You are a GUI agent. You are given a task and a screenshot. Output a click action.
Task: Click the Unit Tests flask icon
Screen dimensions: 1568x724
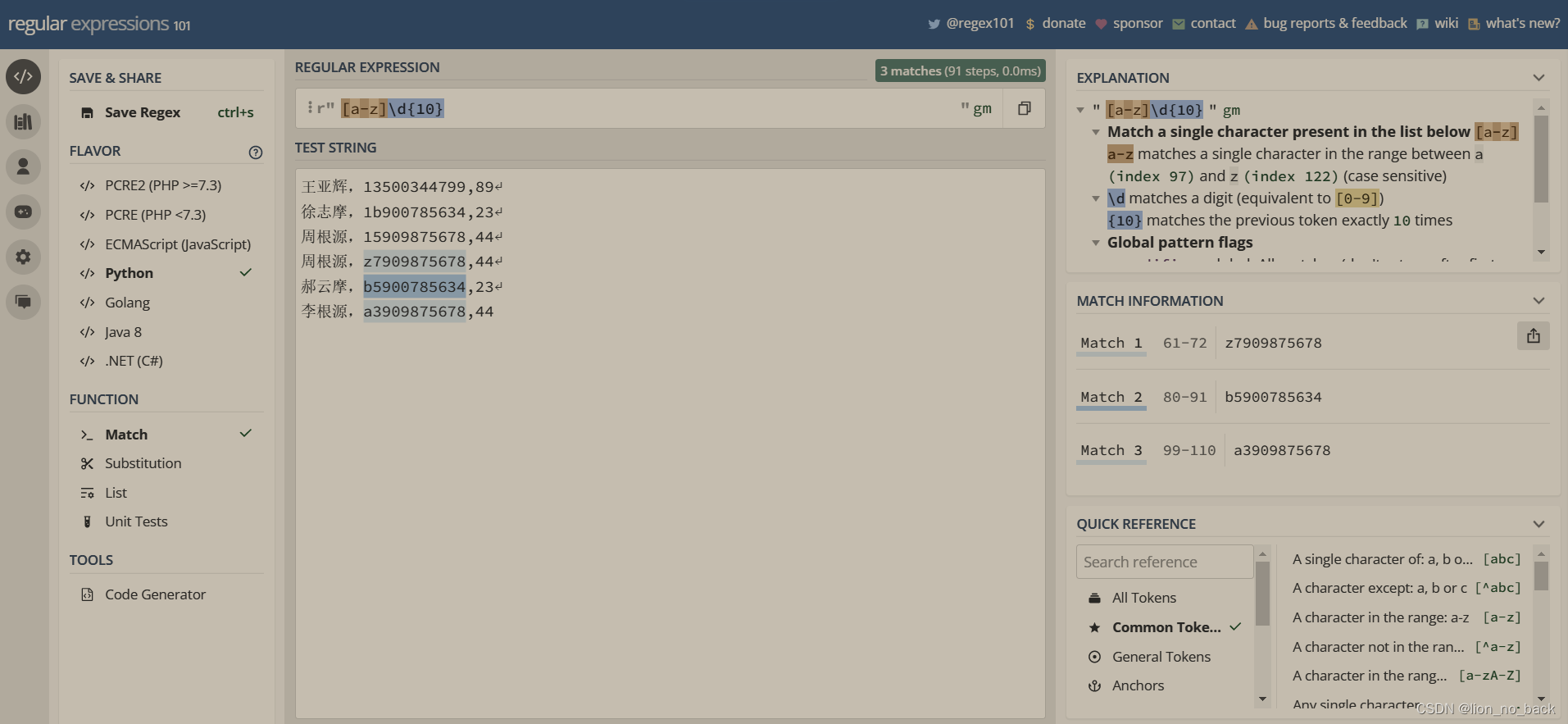pos(87,522)
